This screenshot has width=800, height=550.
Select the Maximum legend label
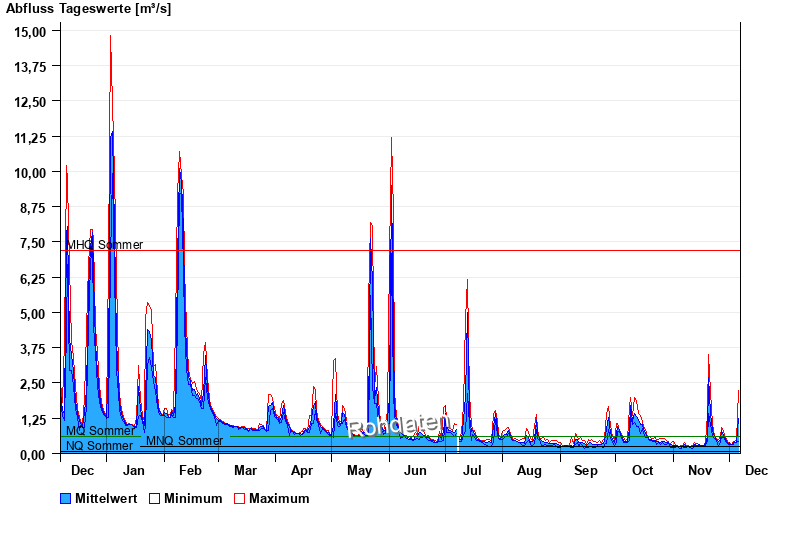(x=279, y=498)
